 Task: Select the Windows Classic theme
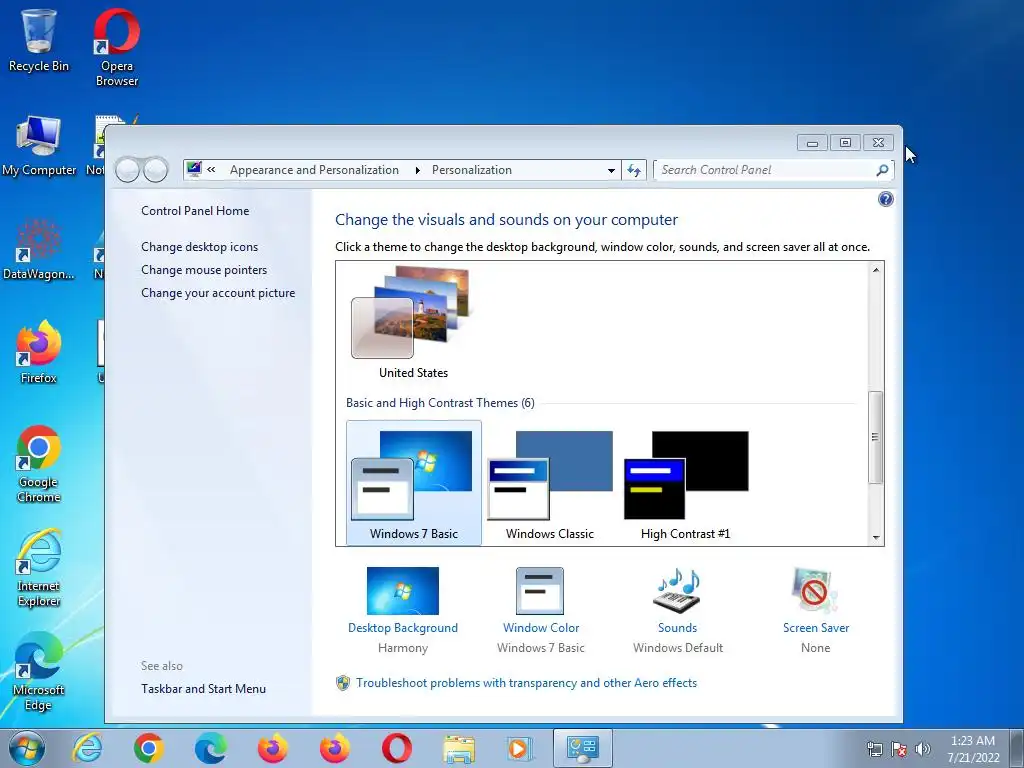click(549, 483)
